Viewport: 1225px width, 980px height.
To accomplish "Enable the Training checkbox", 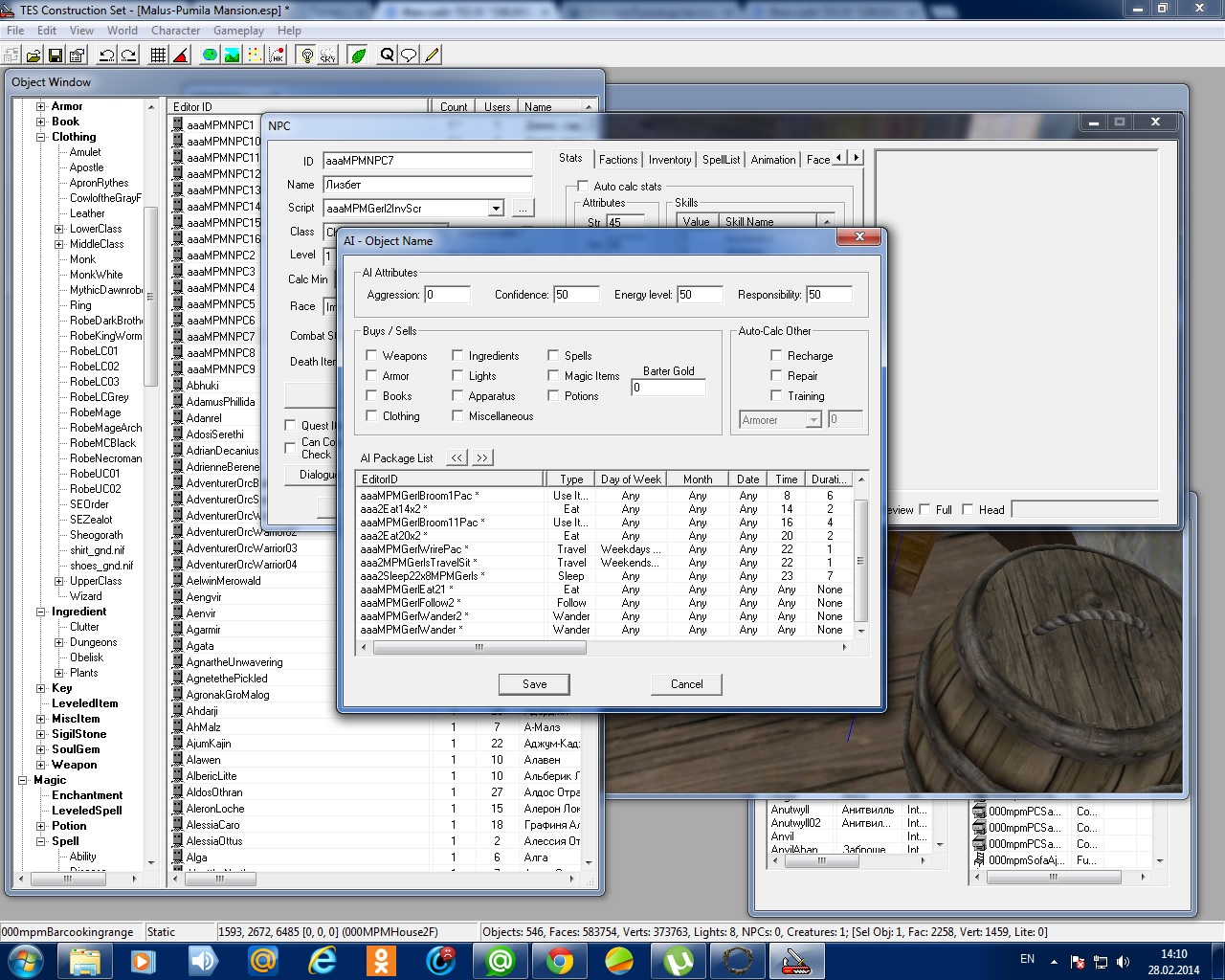I will 776,395.
